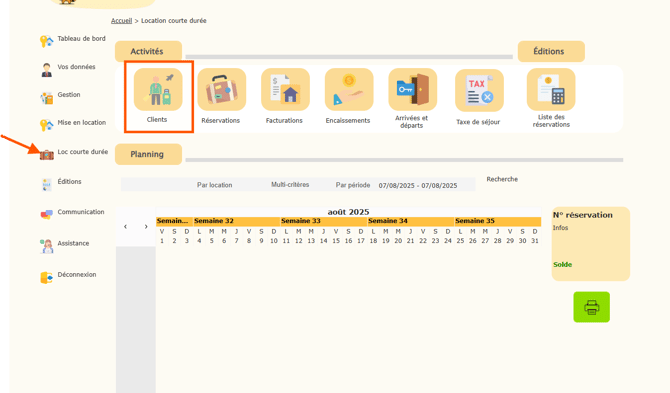Open Loc courte durée menu label

pyautogui.click(x=83, y=152)
